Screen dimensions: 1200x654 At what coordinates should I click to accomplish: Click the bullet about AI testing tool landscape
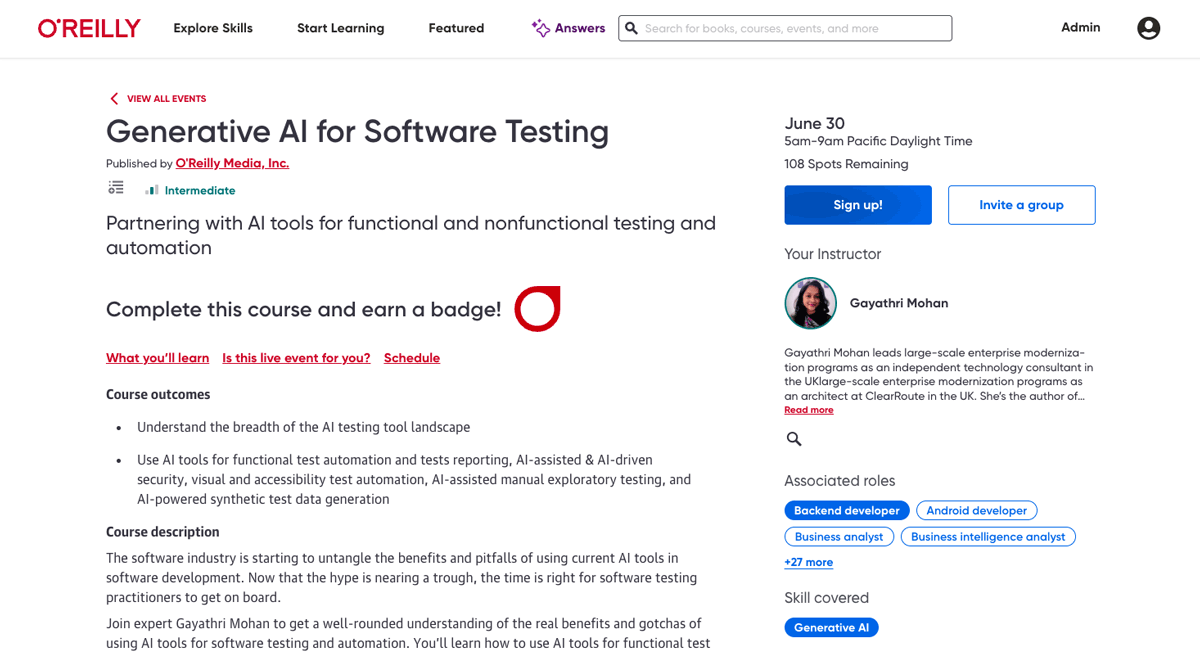coord(303,427)
